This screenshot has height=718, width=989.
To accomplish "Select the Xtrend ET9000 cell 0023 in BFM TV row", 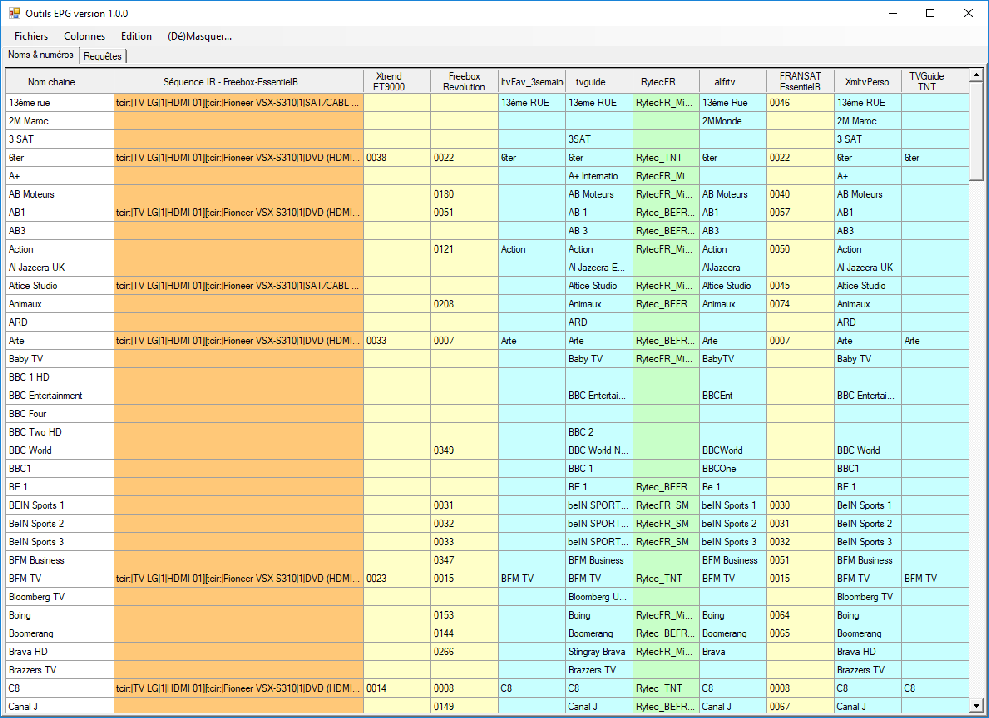I will pyautogui.click(x=397, y=579).
